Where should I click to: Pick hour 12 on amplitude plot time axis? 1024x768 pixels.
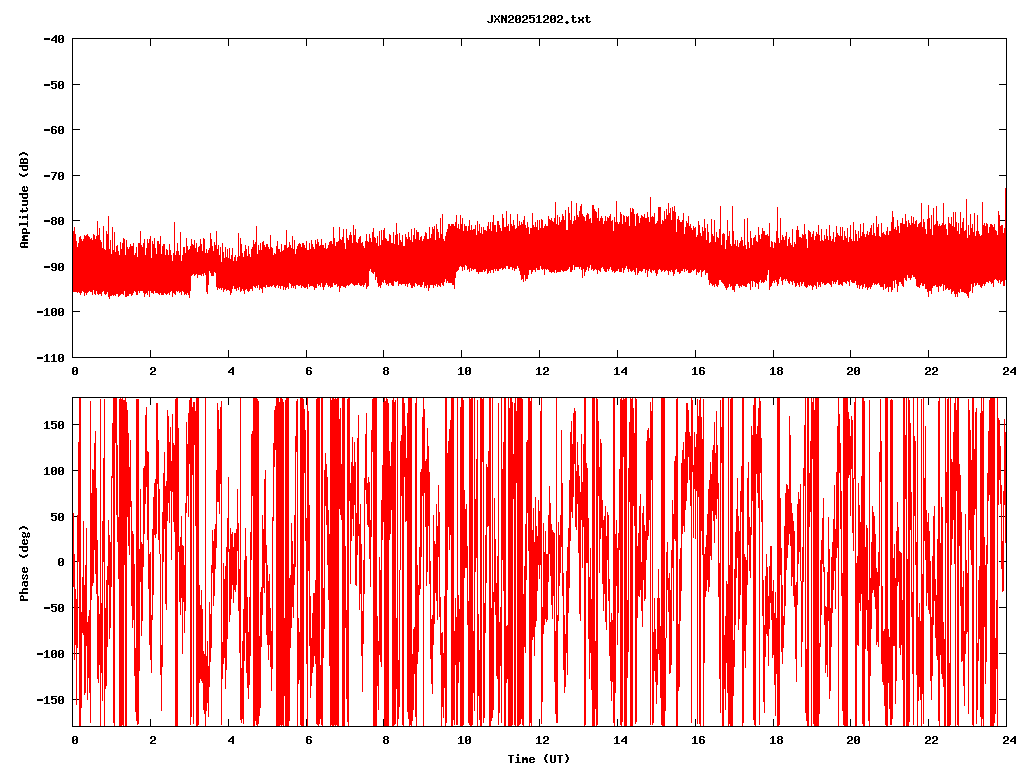(541, 370)
